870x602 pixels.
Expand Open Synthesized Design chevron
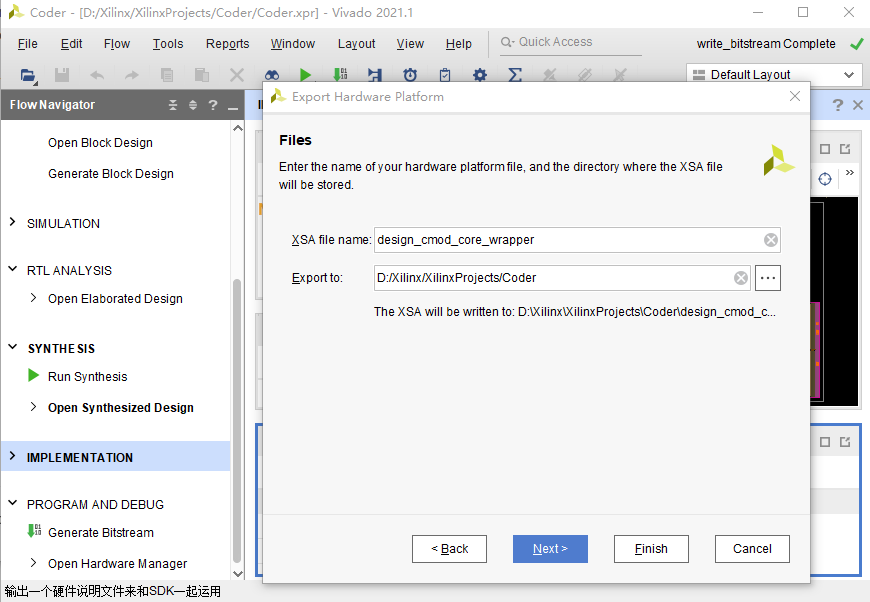pos(33,407)
